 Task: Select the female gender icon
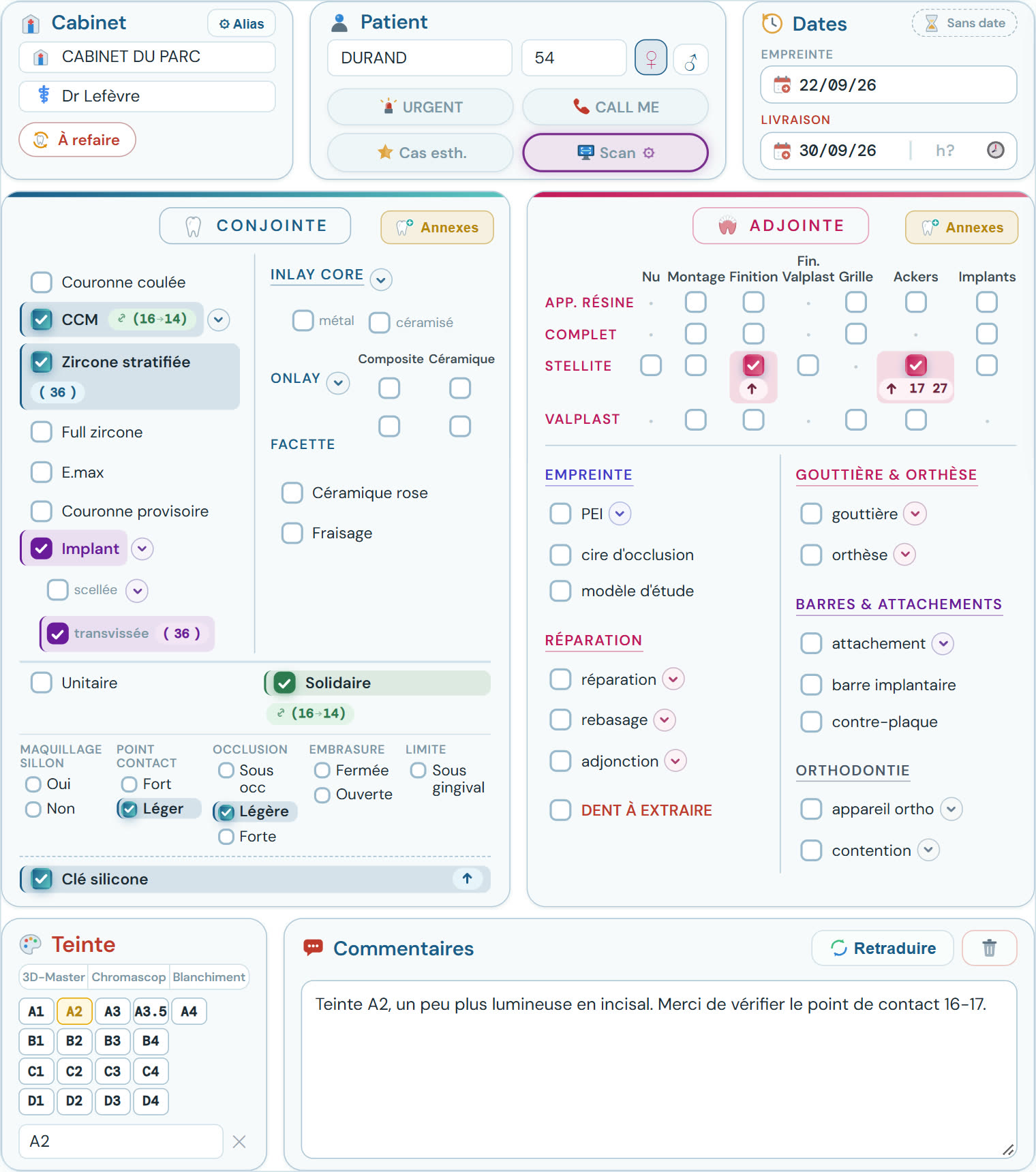(x=650, y=59)
